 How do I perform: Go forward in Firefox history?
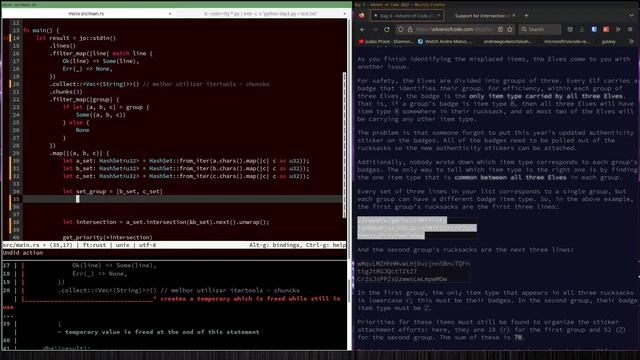[374, 29]
